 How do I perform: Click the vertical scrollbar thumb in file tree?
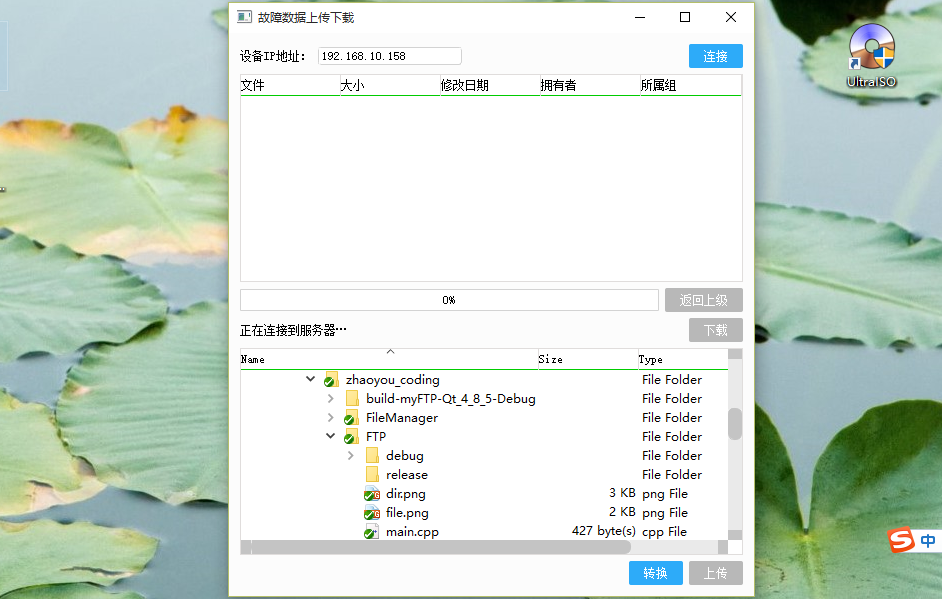[735, 424]
